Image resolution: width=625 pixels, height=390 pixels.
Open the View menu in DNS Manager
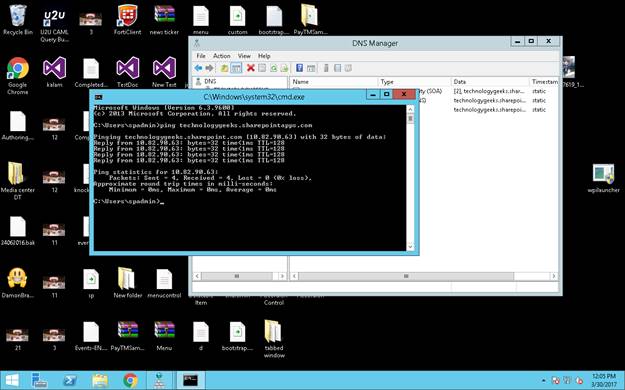244,56
